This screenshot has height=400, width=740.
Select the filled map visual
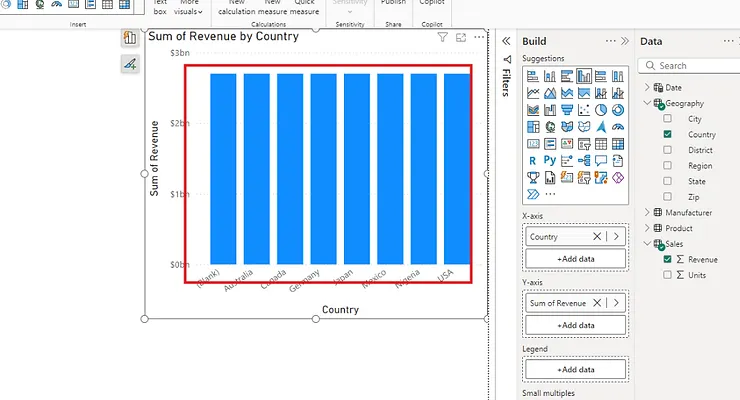pyautogui.click(x=567, y=127)
